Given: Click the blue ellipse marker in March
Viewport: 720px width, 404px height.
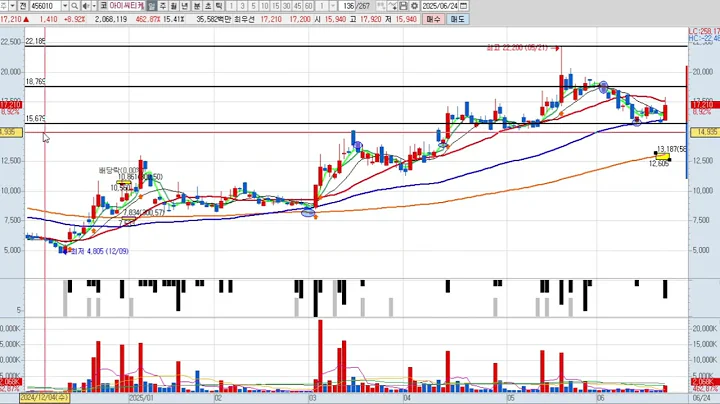Looking at the screenshot, I should pyautogui.click(x=308, y=212).
